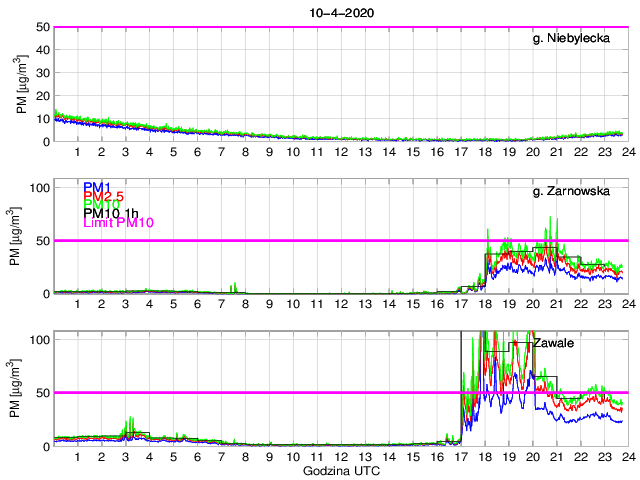Image resolution: width=640 pixels, height=480 pixels.
Task: Click the 40 tick on the top chart's y-axis
Action: 43,50
